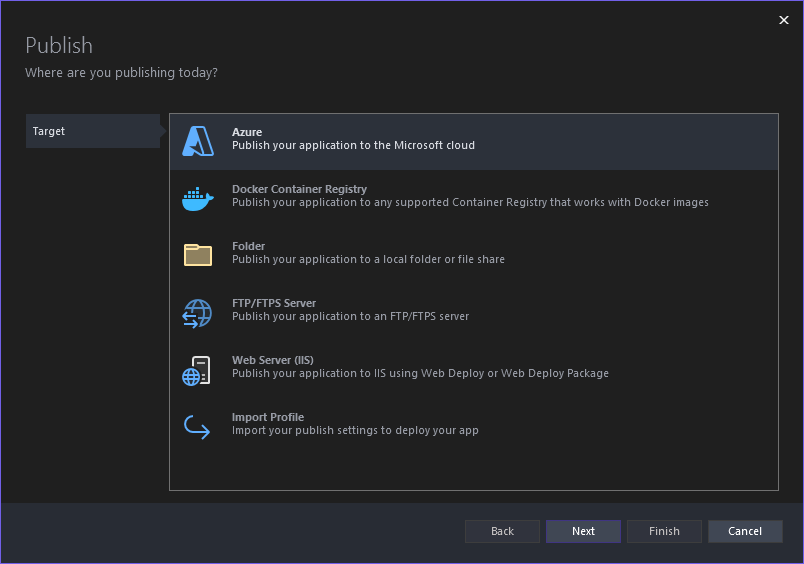Choose Docker Container Registry title
The height and width of the screenshot is (564, 804).
(x=299, y=189)
